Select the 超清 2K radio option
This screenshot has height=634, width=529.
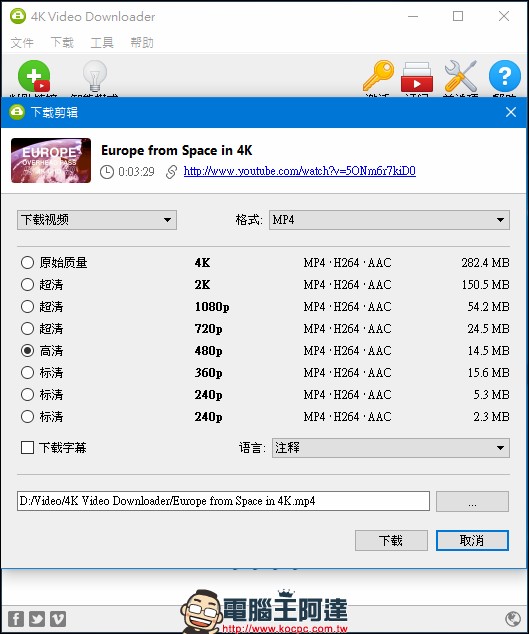27,284
